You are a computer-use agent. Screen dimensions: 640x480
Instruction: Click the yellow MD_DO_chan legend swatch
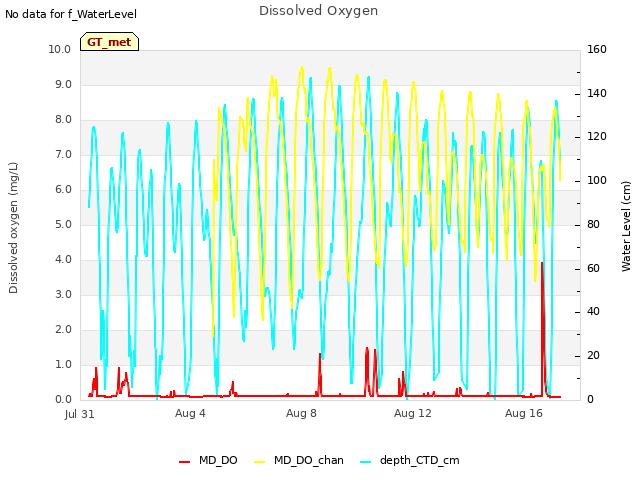click(x=259, y=462)
